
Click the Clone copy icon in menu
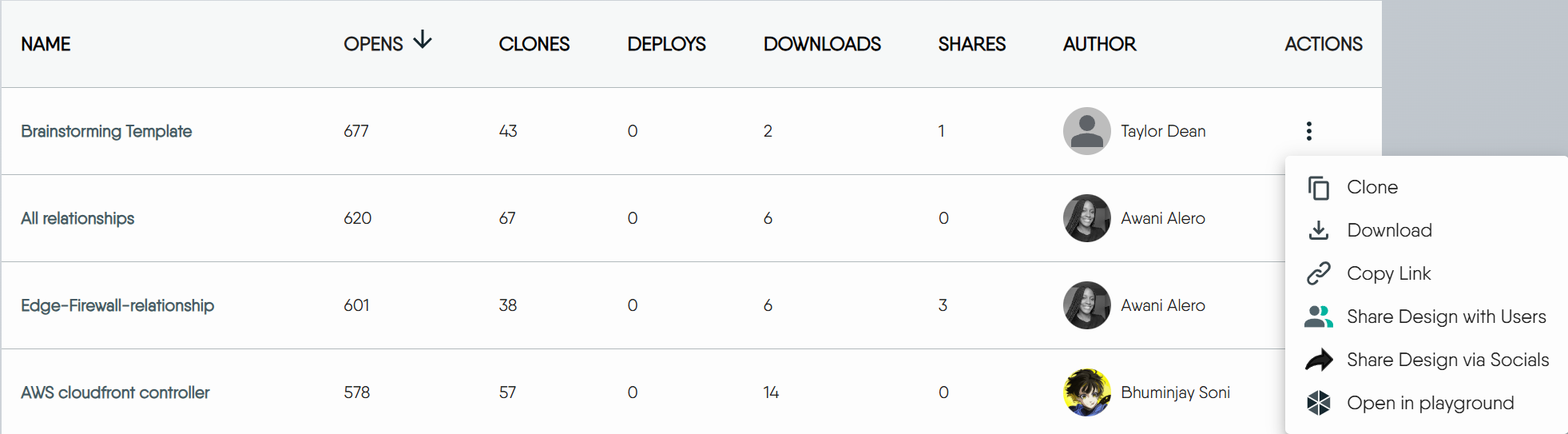tap(1318, 188)
